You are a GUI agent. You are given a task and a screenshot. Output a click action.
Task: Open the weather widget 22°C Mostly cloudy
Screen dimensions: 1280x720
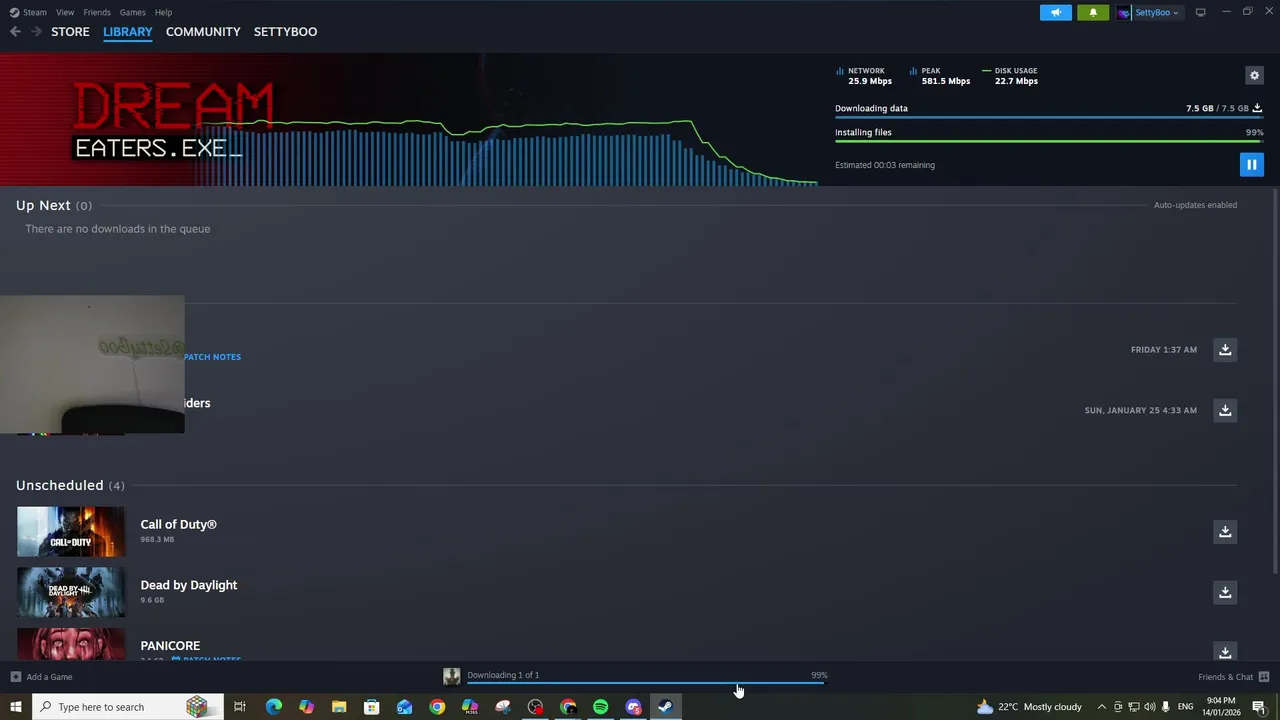pos(1029,707)
